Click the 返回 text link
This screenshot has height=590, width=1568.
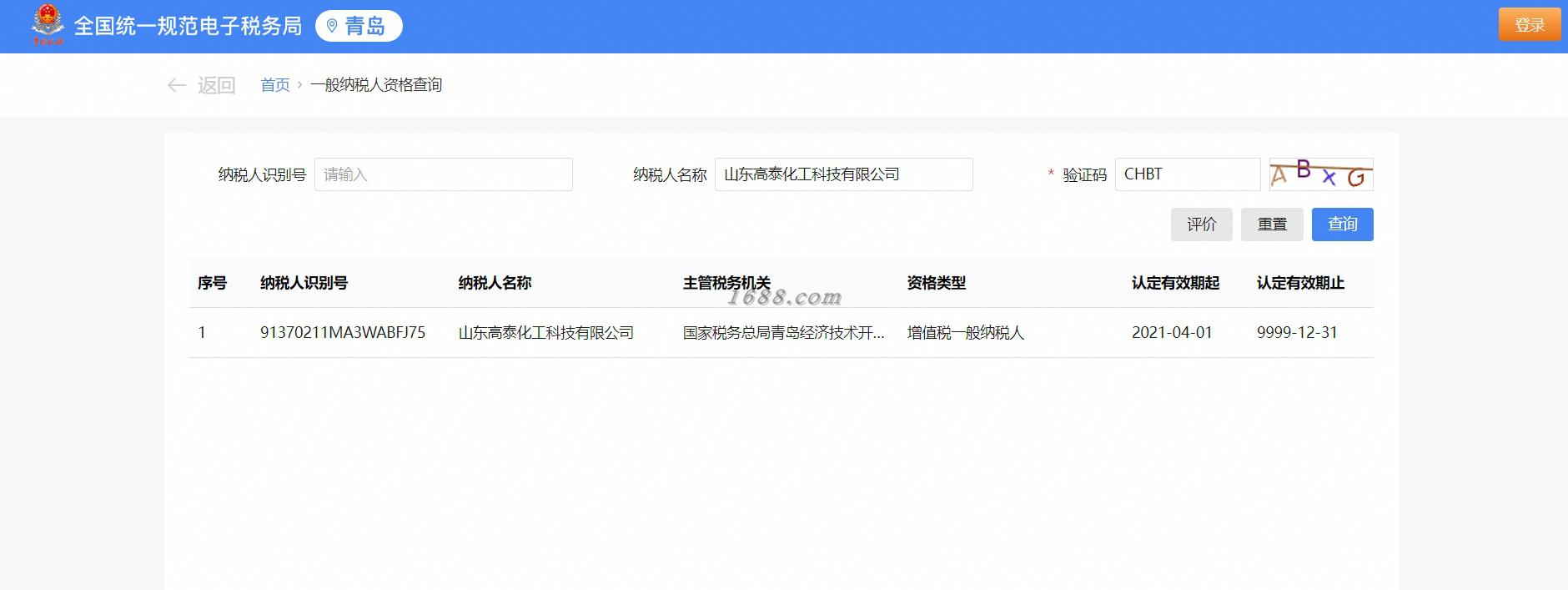pos(216,85)
